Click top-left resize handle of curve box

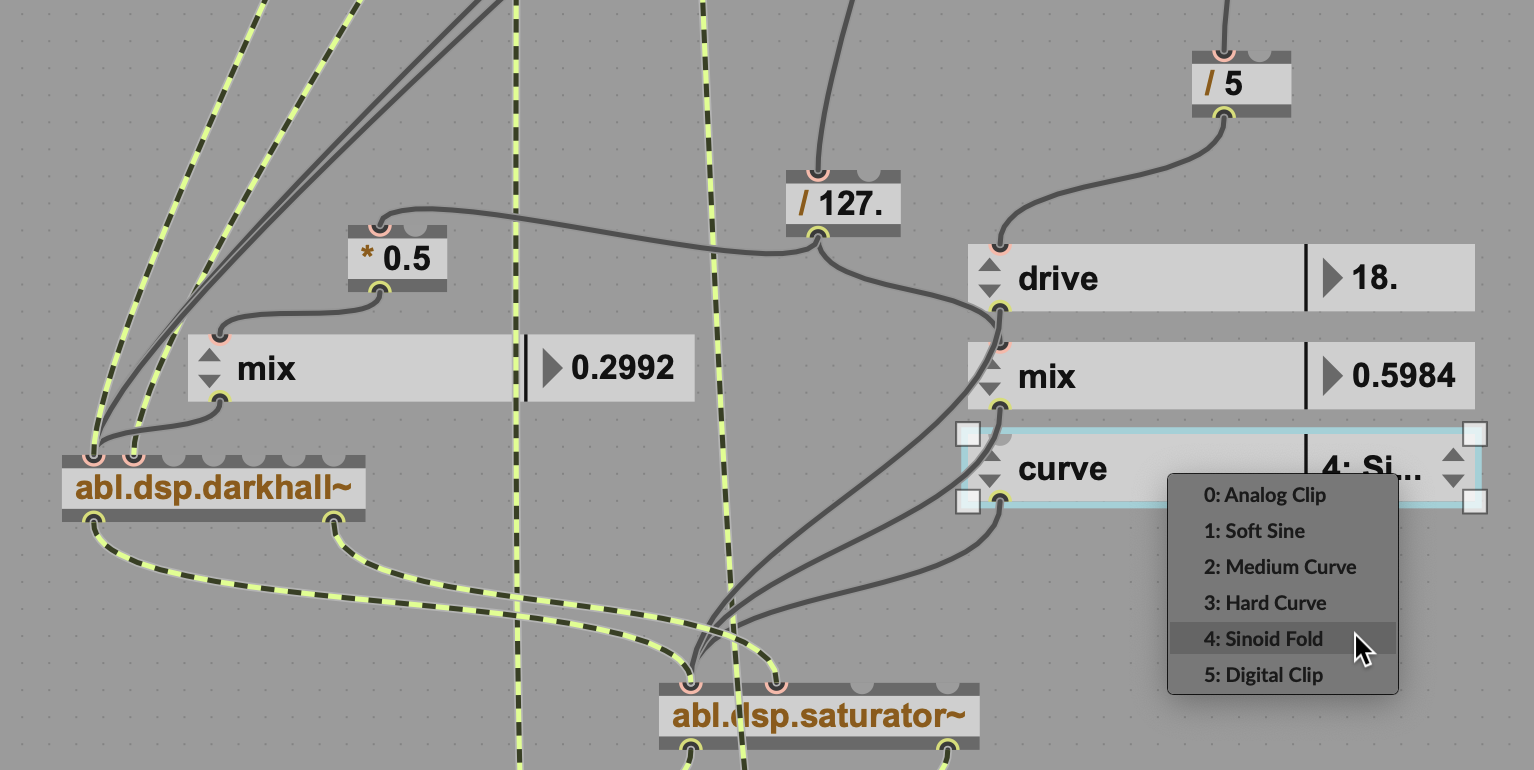(968, 434)
